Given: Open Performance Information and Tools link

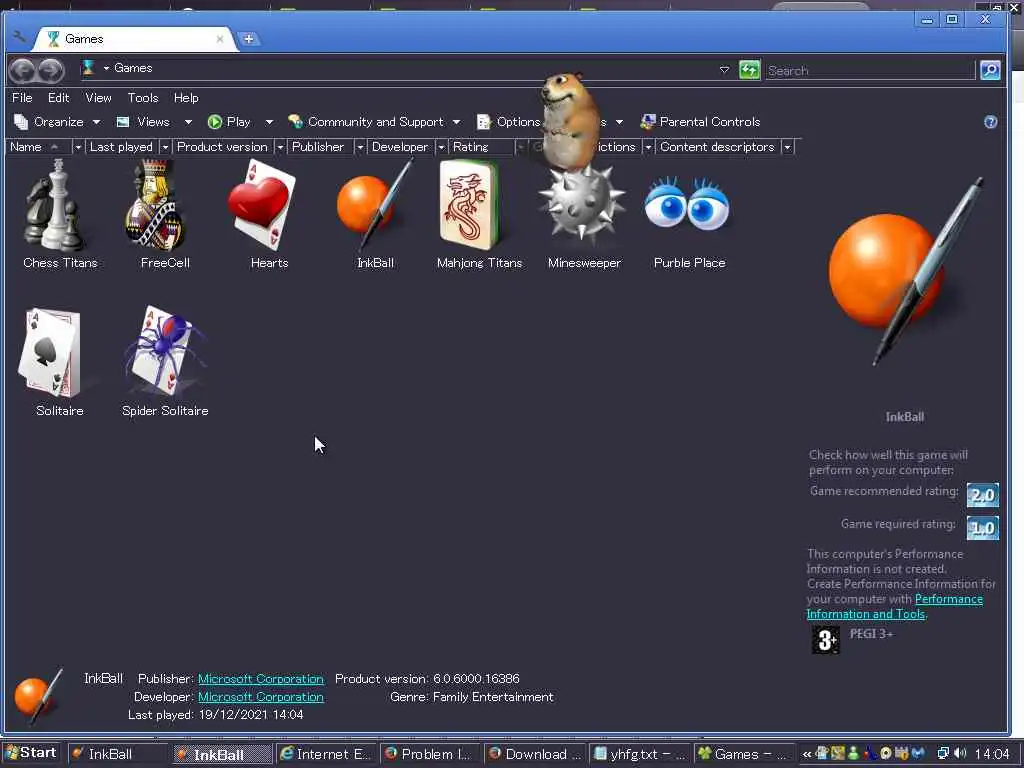Looking at the screenshot, I should click(895, 607).
